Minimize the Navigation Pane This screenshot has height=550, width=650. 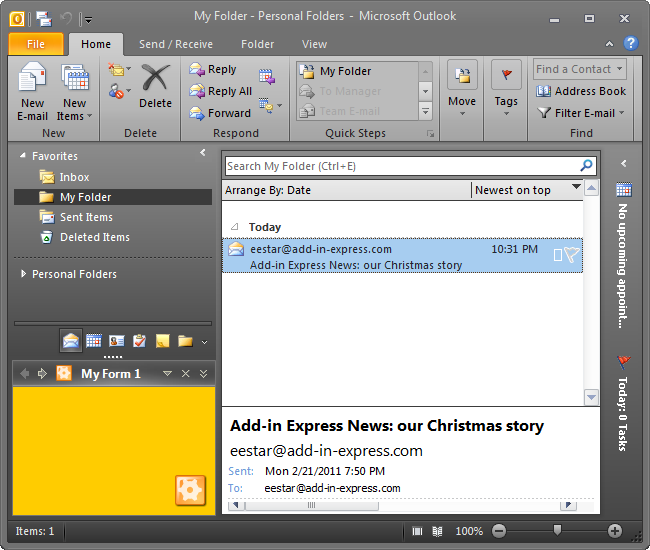(203, 153)
